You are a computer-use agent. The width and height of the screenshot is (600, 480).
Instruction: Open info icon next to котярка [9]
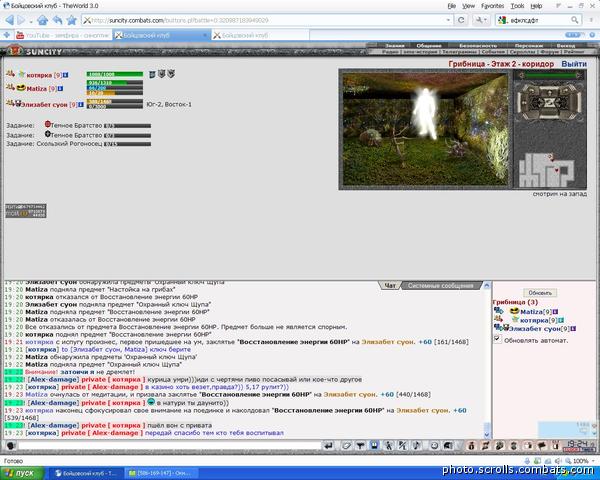(x=66, y=75)
